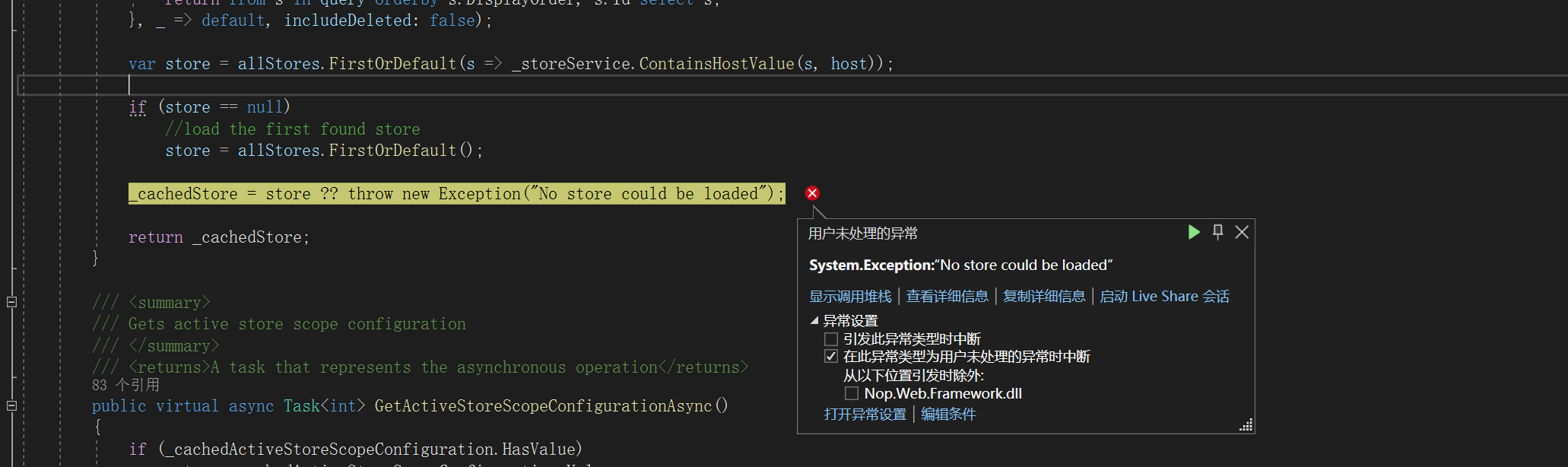Open 显示调用堆栈 to show call stack
Image resolution: width=1568 pixels, height=467 pixels.
pos(849,296)
